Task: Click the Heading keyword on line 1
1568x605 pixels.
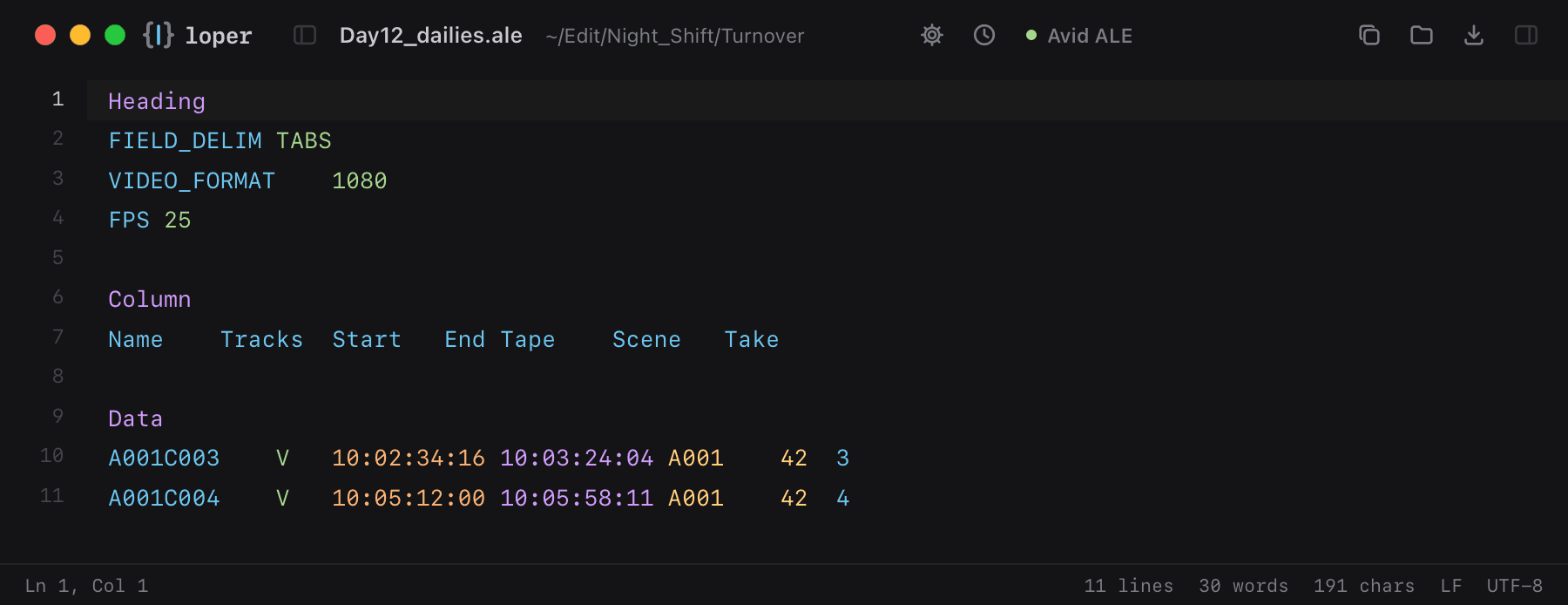Action: click(x=157, y=102)
